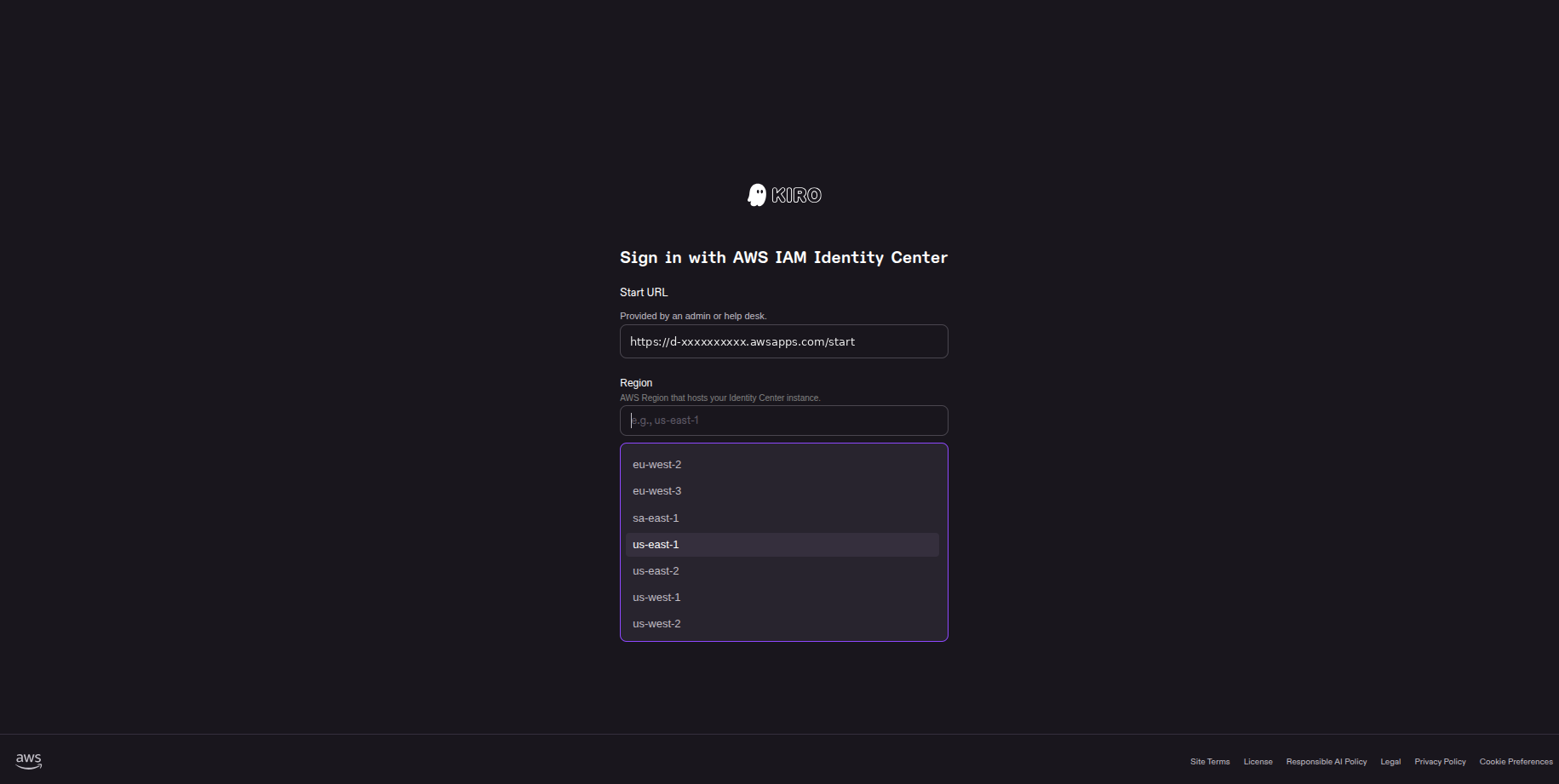This screenshot has height=784, width=1559.
Task: Click 'AWS Region that hosts your Identity Center instance.' text
Action: 720,398
